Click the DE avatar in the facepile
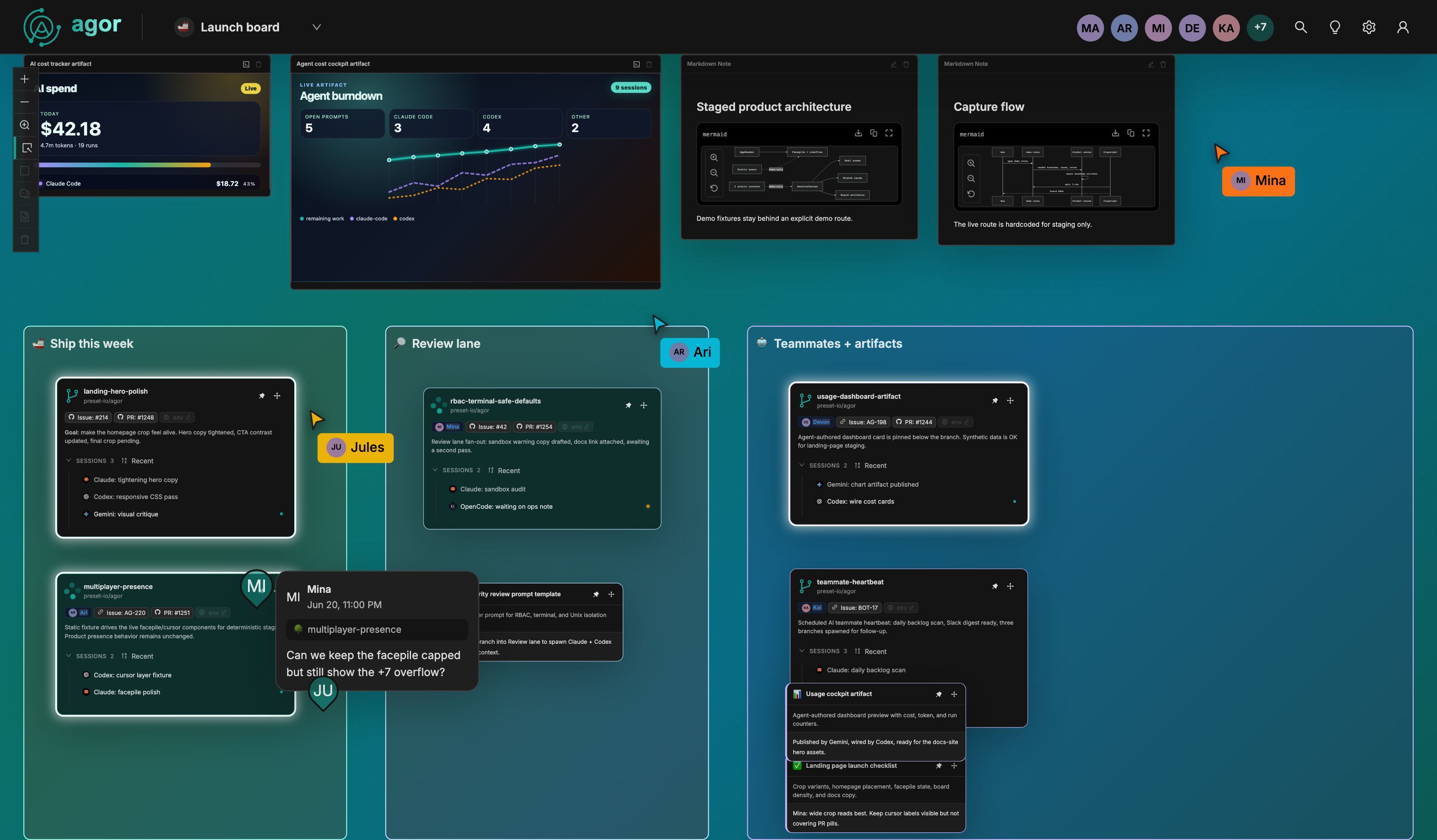Viewport: 1437px width, 840px height. click(x=1192, y=28)
